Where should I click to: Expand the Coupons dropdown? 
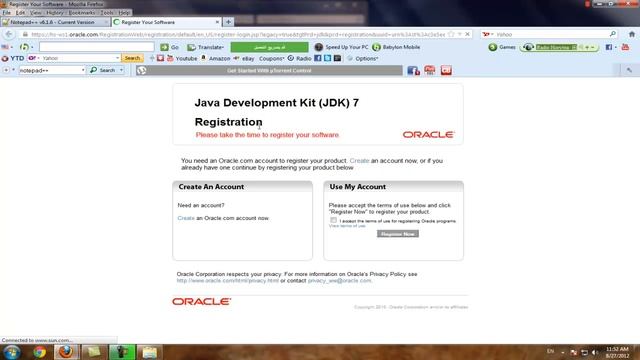pyautogui.click(x=283, y=59)
